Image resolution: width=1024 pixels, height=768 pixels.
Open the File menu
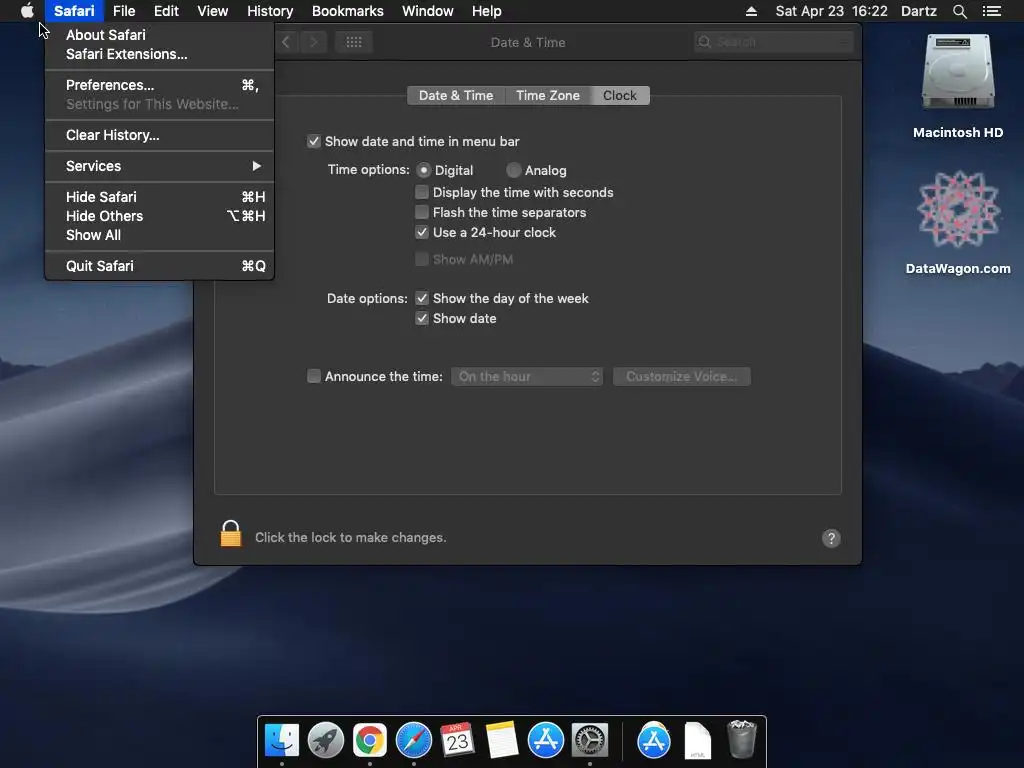(123, 11)
